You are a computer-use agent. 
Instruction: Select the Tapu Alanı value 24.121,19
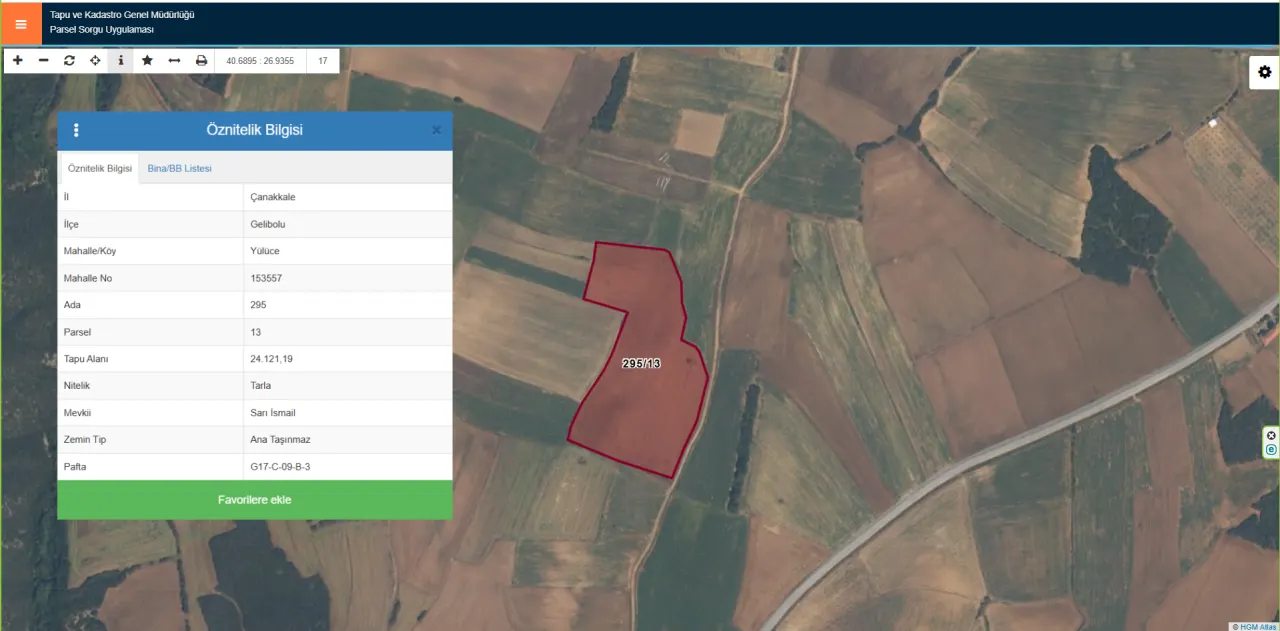pyautogui.click(x=271, y=359)
